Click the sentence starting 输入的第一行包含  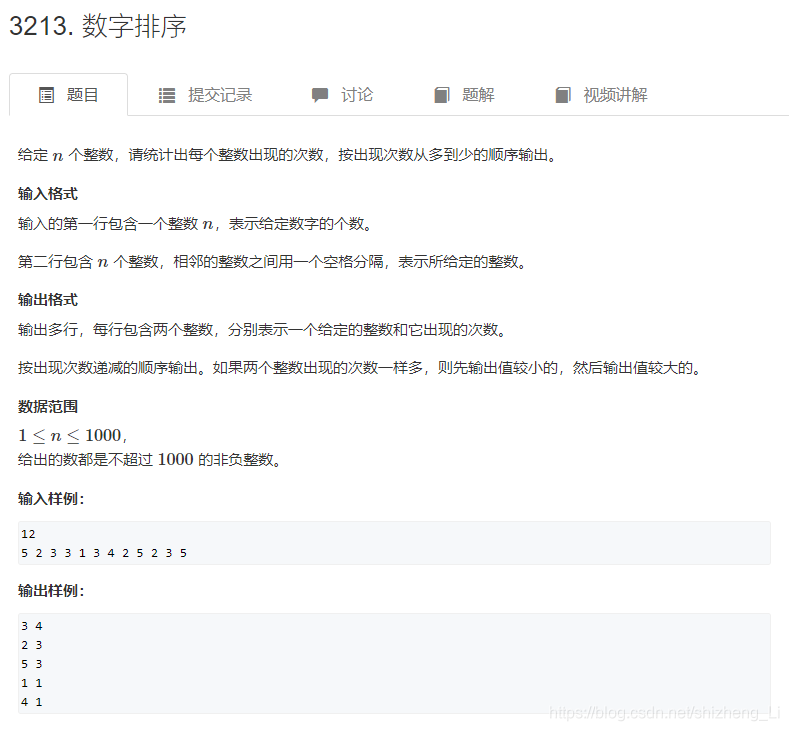coord(195,223)
